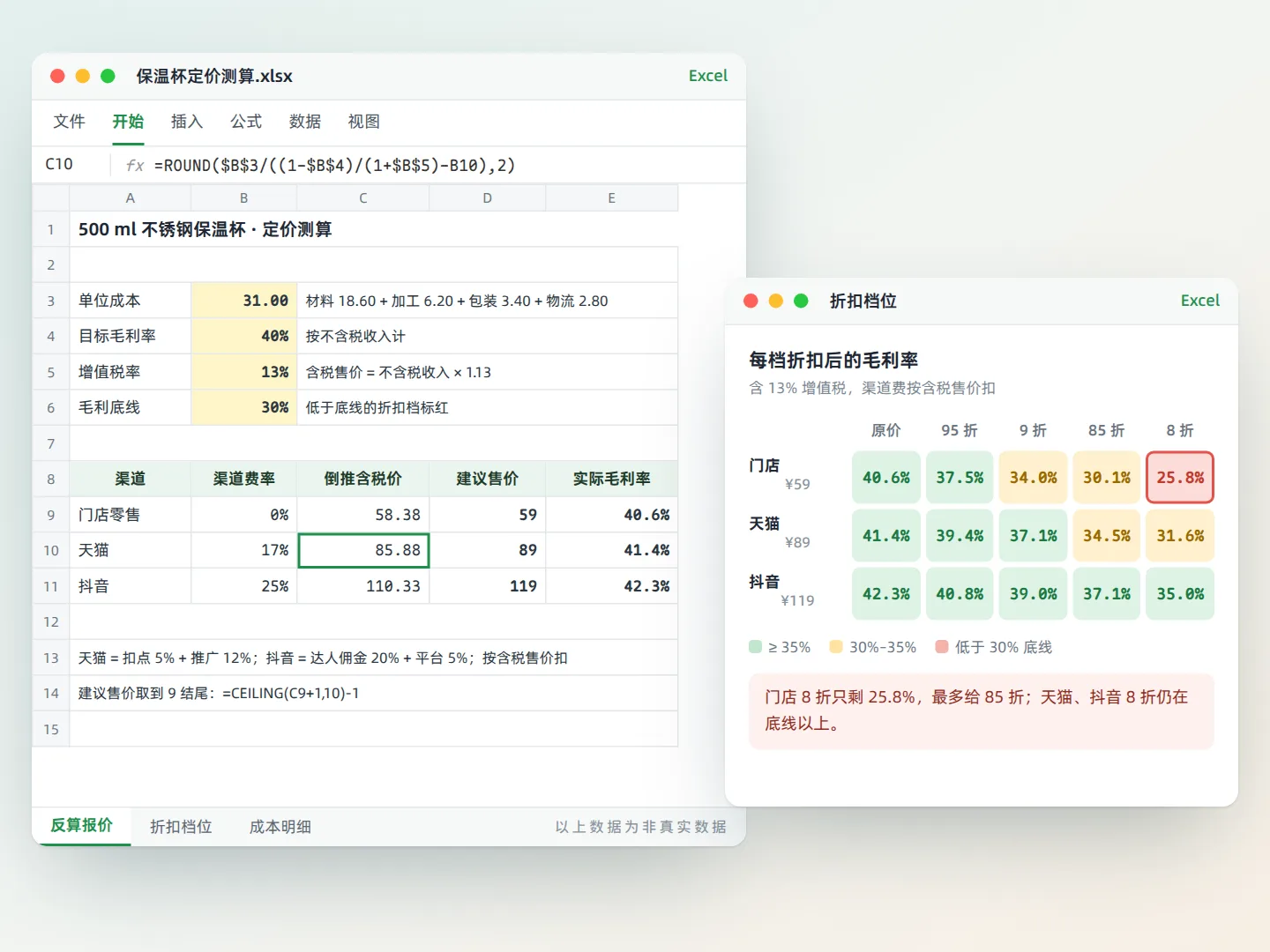Click the red warning note about 门店 8 折
This screenshot has height=952, width=1270.
tap(982, 710)
